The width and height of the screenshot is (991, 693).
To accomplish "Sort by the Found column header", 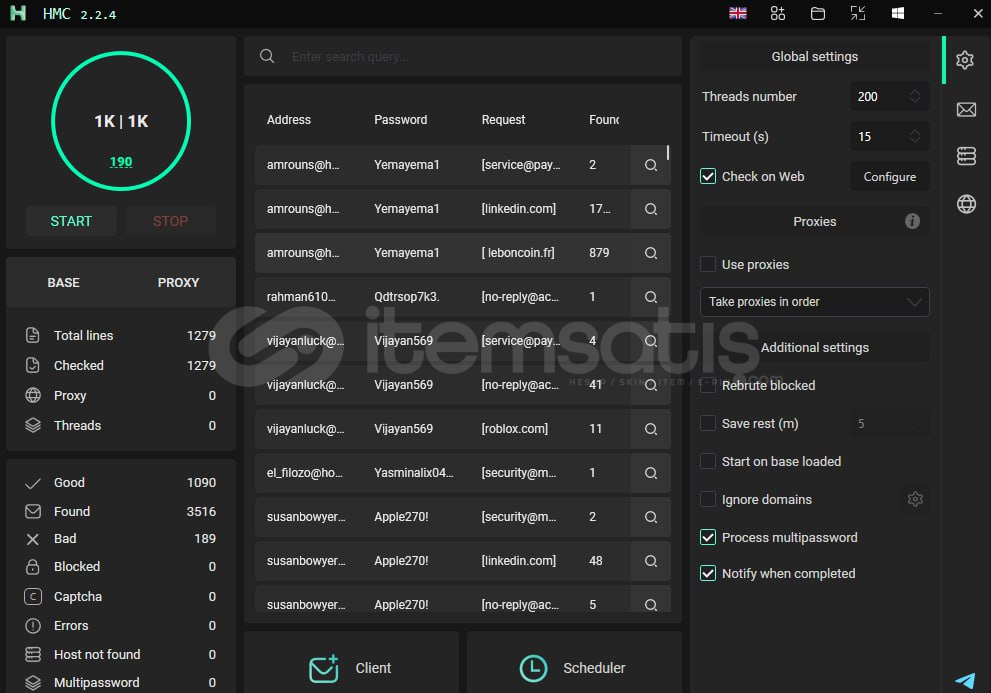I will point(604,120).
